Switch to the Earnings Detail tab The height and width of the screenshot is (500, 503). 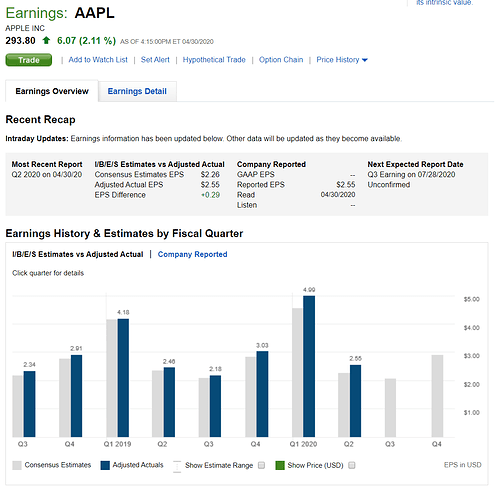coord(137,91)
